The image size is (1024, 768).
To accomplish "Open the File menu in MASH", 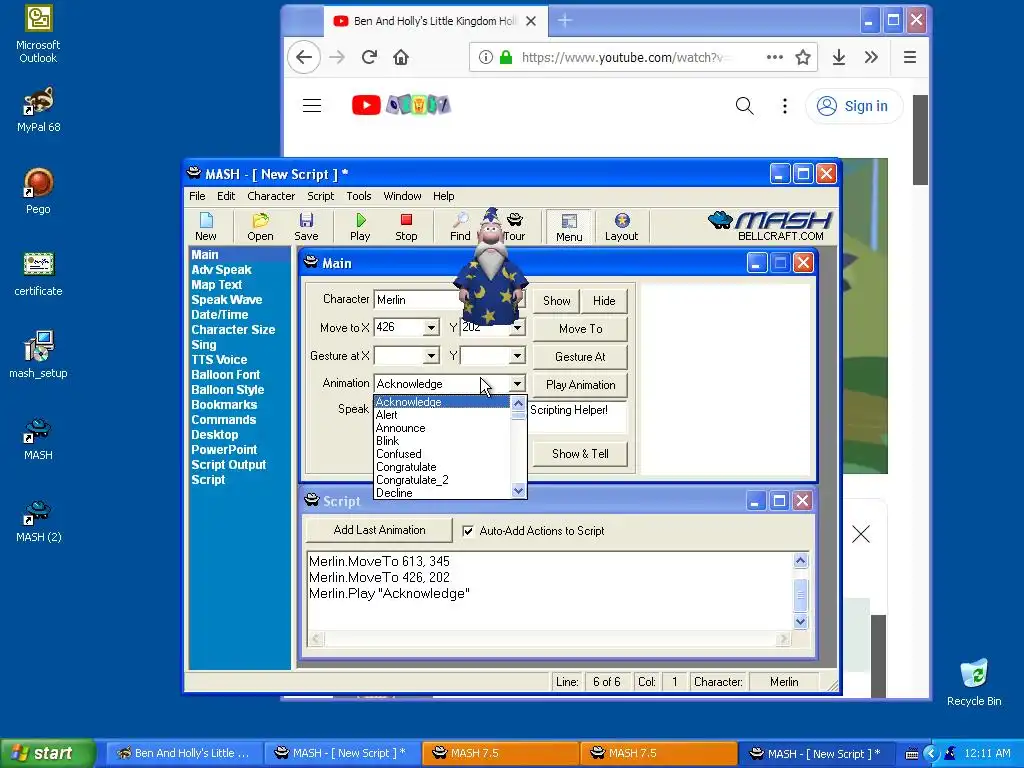I will (197, 196).
